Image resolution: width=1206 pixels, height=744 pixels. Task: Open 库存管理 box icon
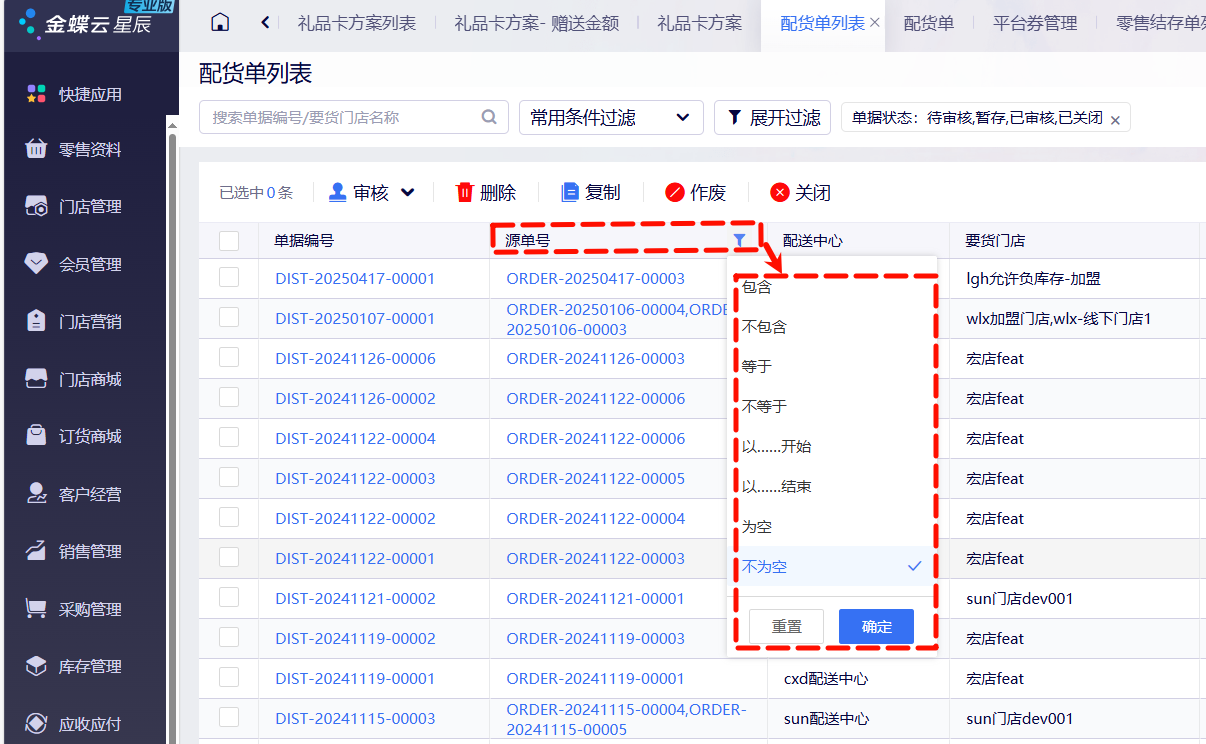click(36, 666)
